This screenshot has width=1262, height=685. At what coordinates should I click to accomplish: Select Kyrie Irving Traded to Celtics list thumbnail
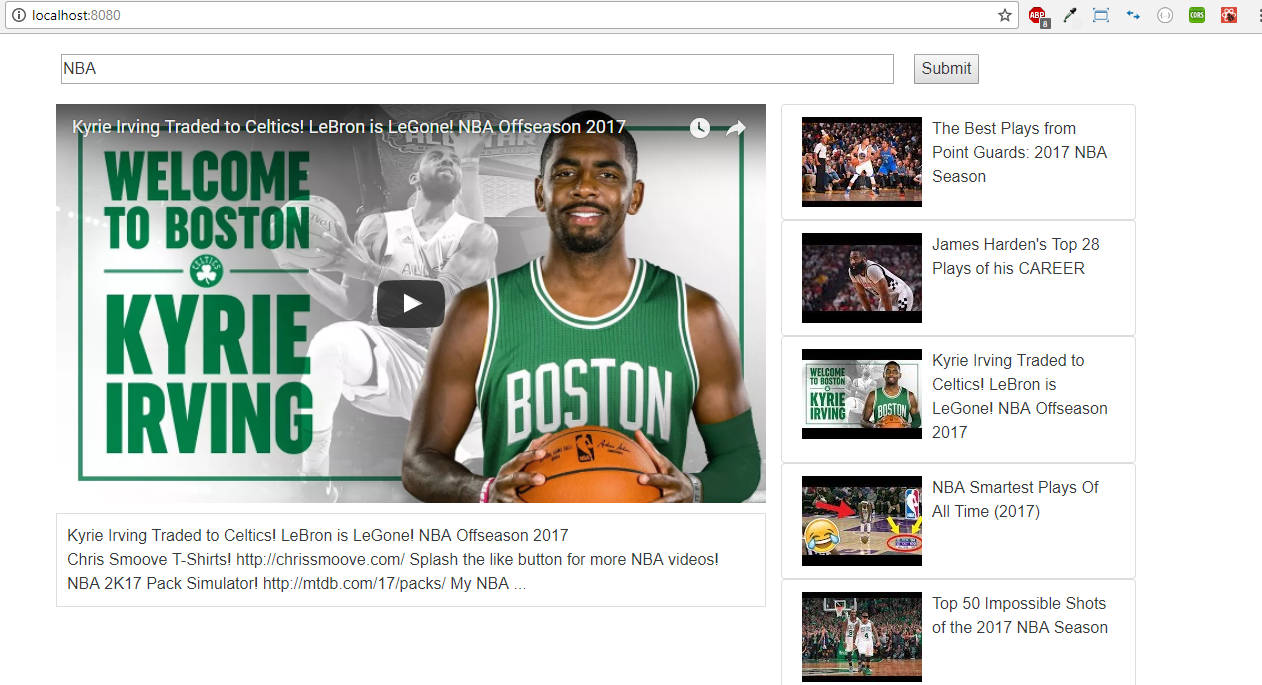tap(862, 394)
